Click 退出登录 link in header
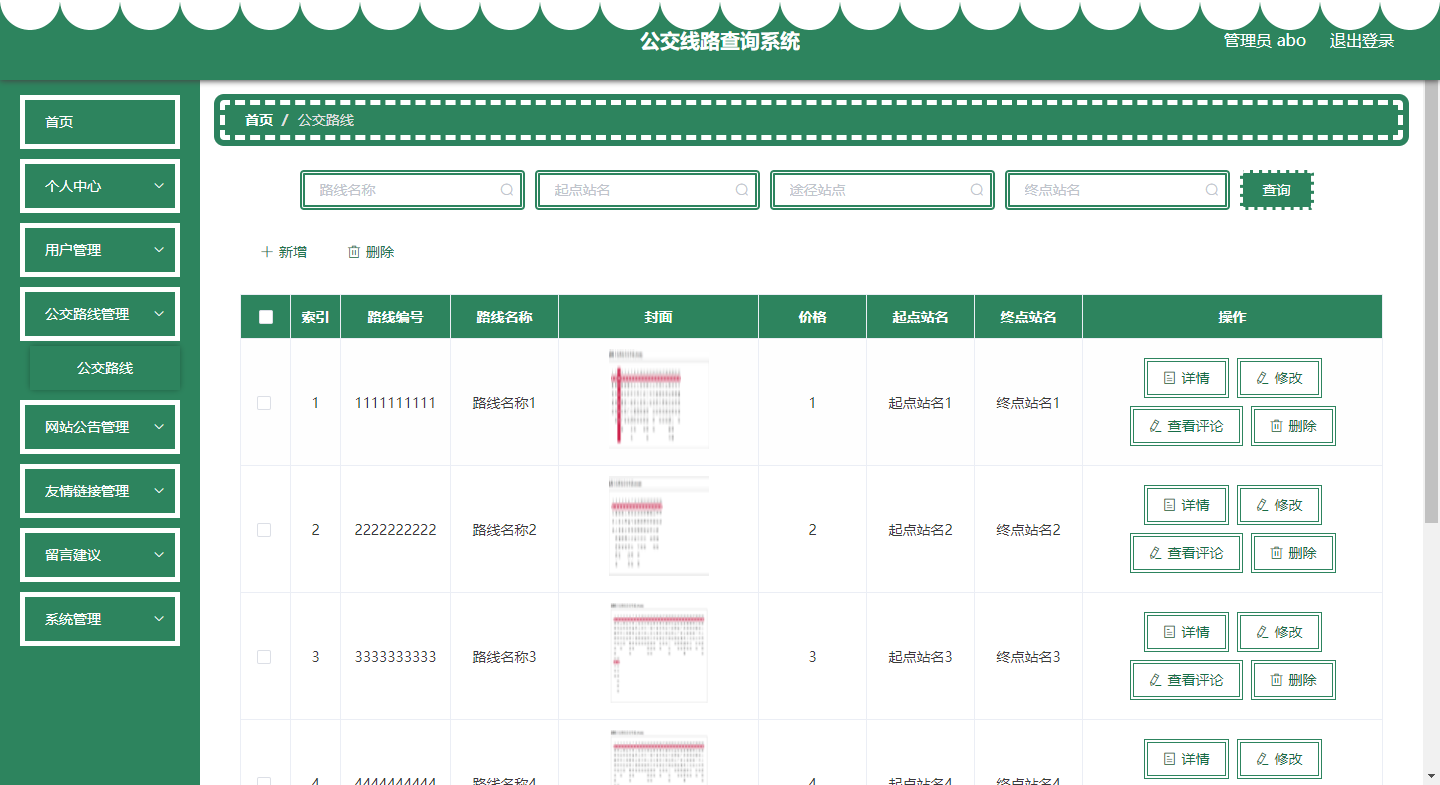 1362,41
